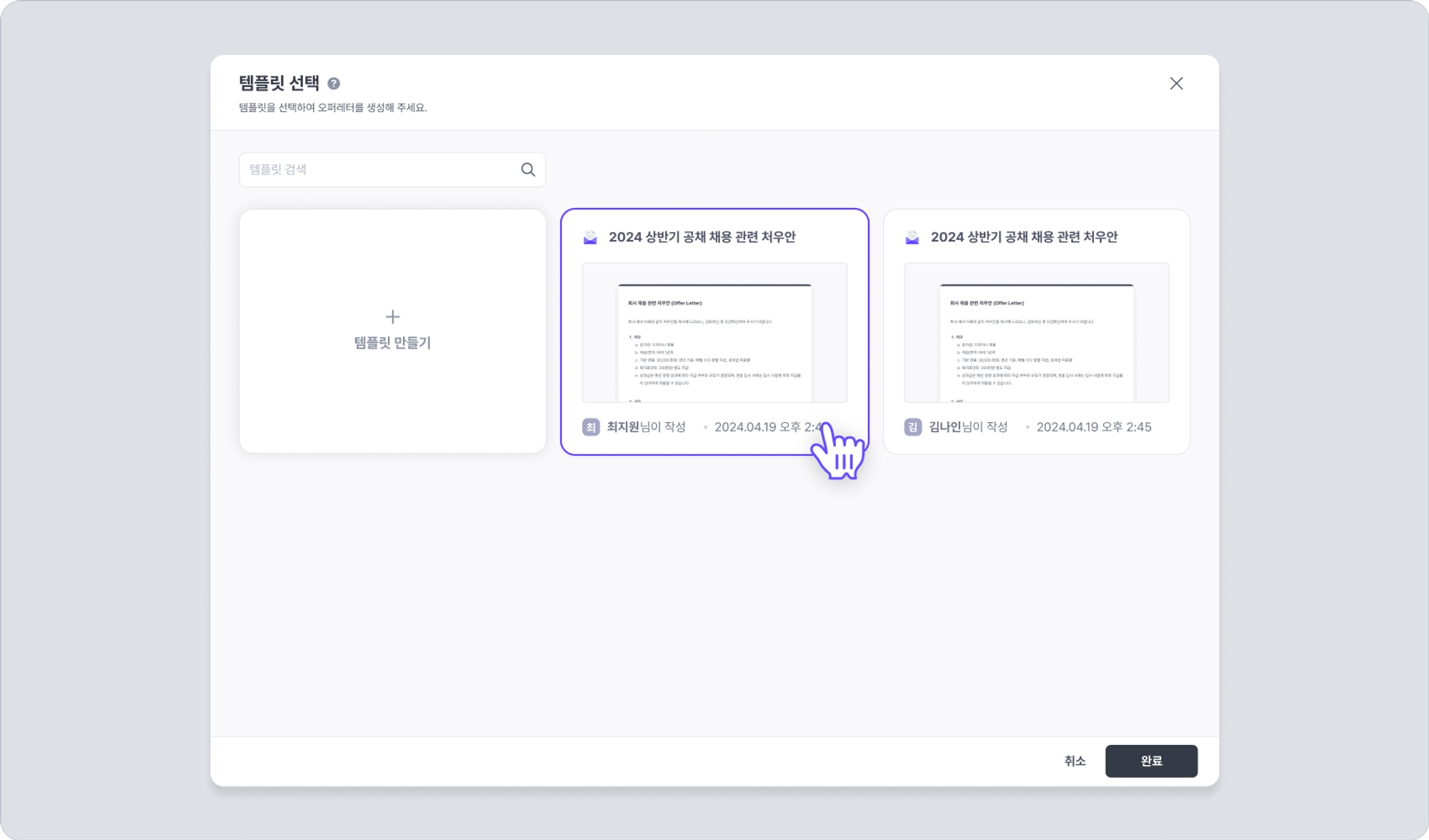
Task: Click the 김 avatar badge
Action: (913, 427)
